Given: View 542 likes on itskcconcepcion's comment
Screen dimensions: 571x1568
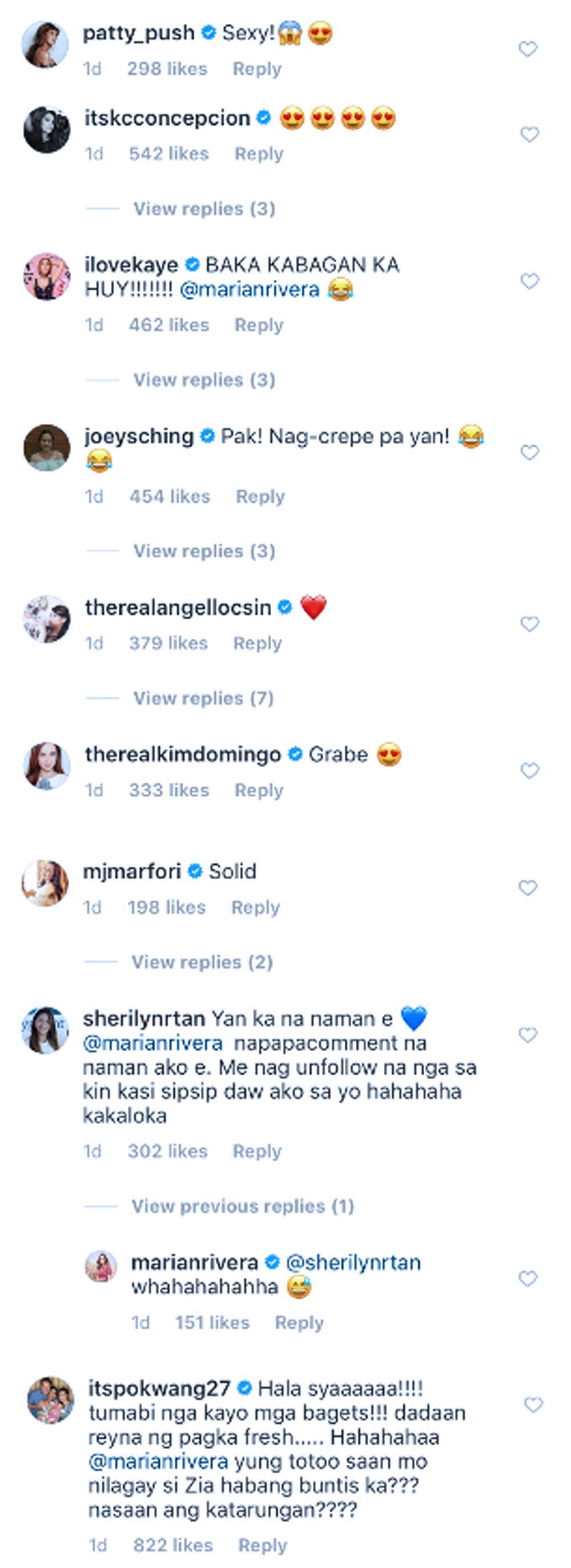Looking at the screenshot, I should [x=168, y=154].
